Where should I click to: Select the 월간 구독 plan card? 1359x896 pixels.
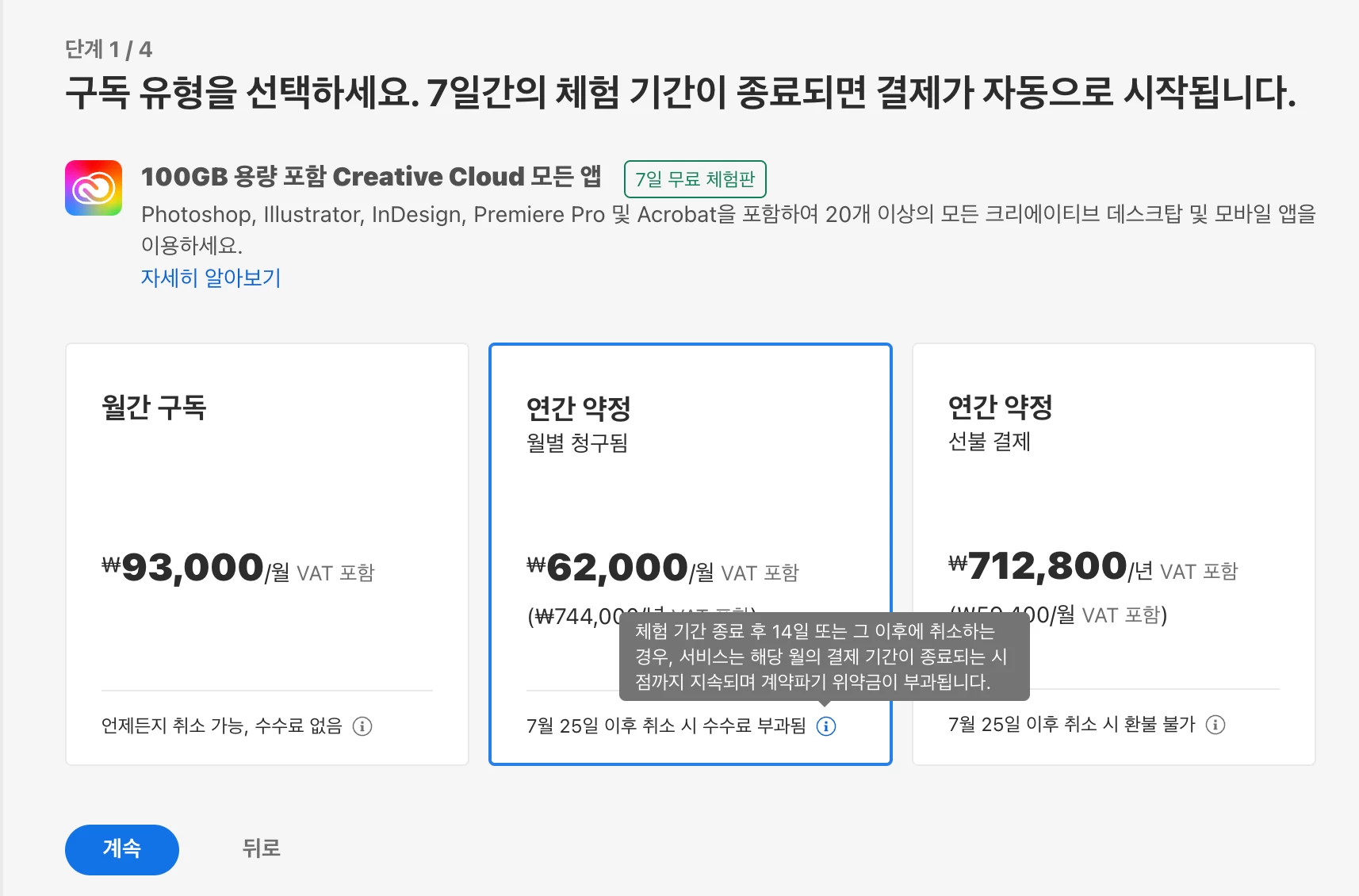(267, 554)
